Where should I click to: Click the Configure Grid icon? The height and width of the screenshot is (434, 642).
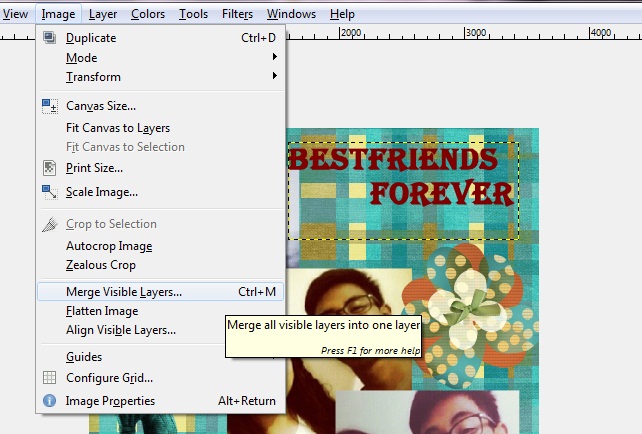tap(50, 377)
